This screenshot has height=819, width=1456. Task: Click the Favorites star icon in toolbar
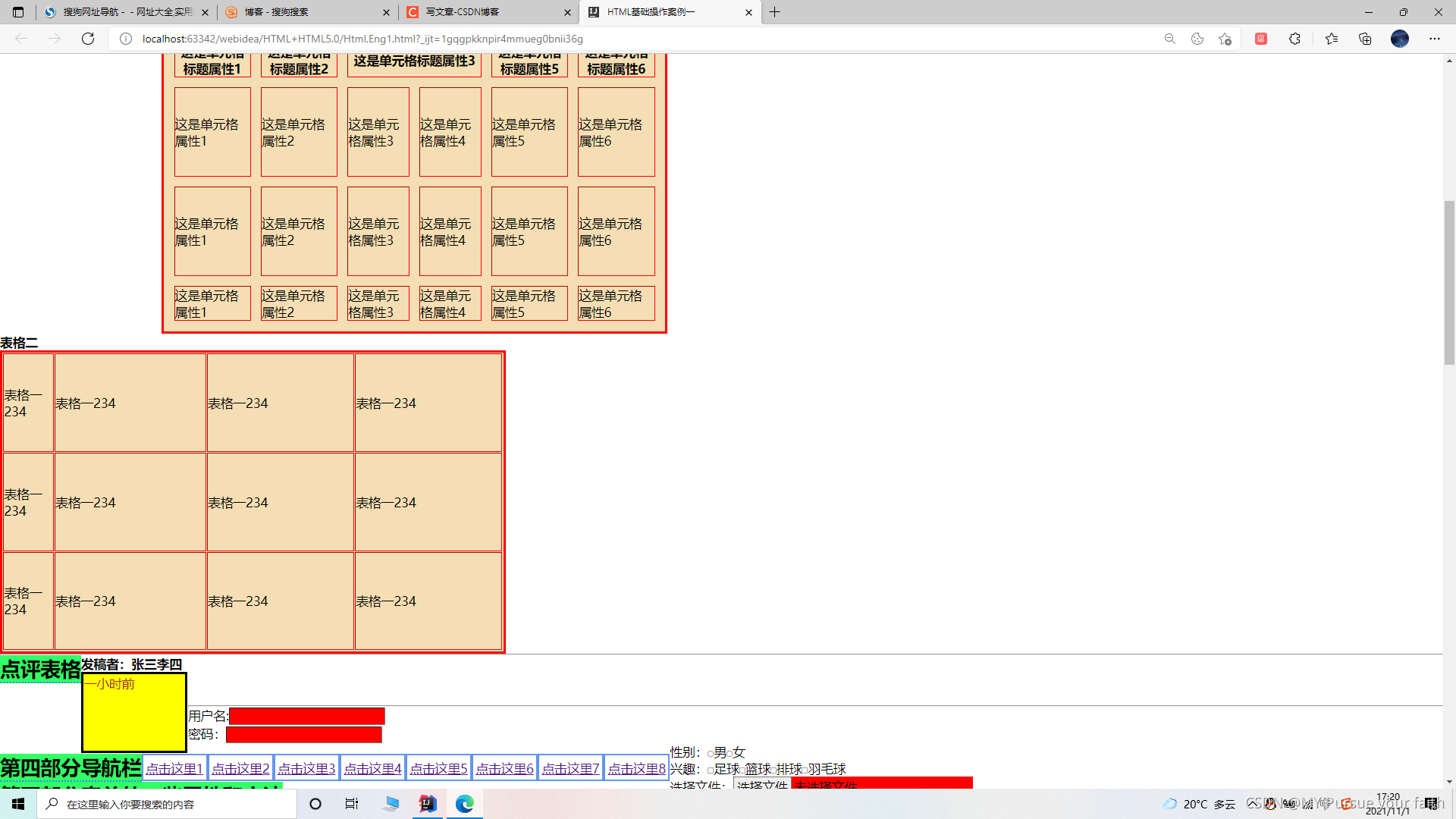point(1332,39)
